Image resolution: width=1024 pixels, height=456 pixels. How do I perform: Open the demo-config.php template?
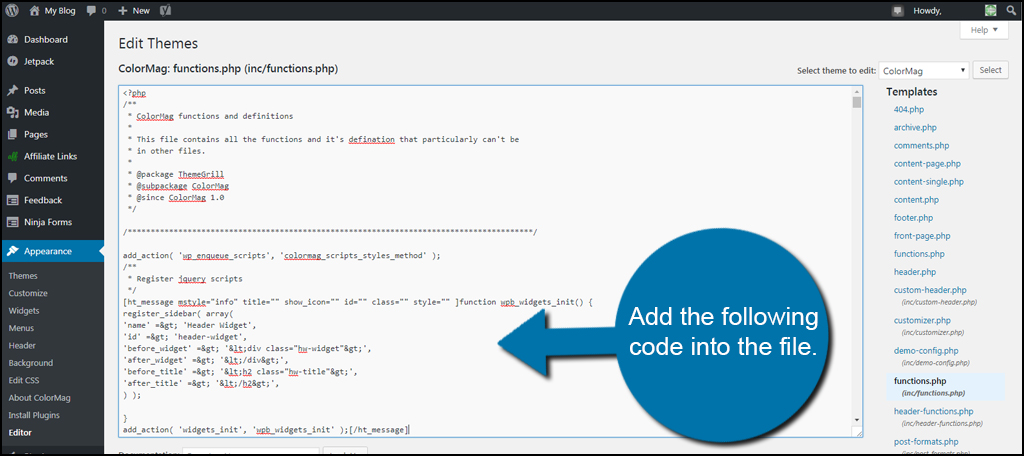(926, 351)
